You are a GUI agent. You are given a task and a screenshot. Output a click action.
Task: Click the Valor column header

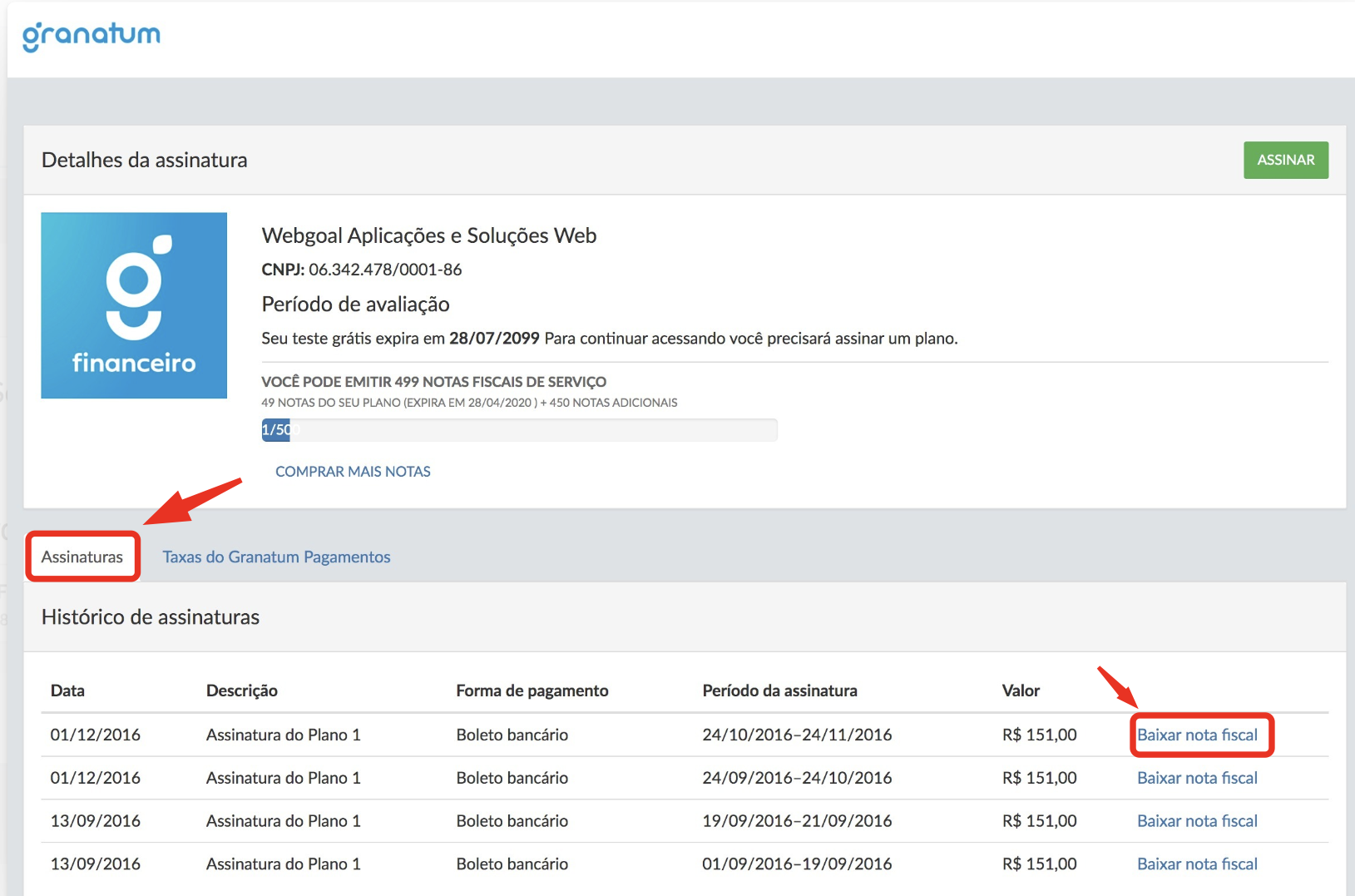point(1021,691)
